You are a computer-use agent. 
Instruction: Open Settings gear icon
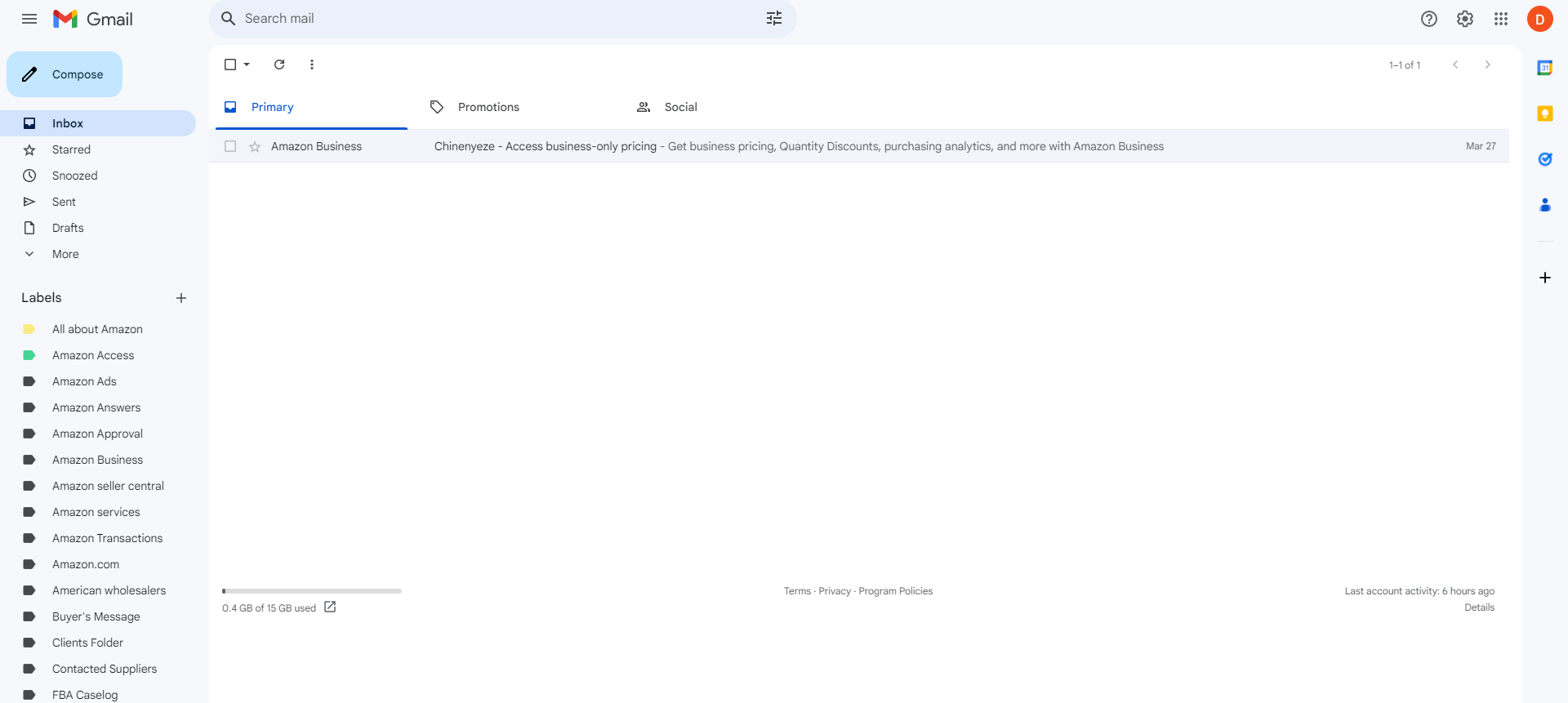pos(1465,19)
